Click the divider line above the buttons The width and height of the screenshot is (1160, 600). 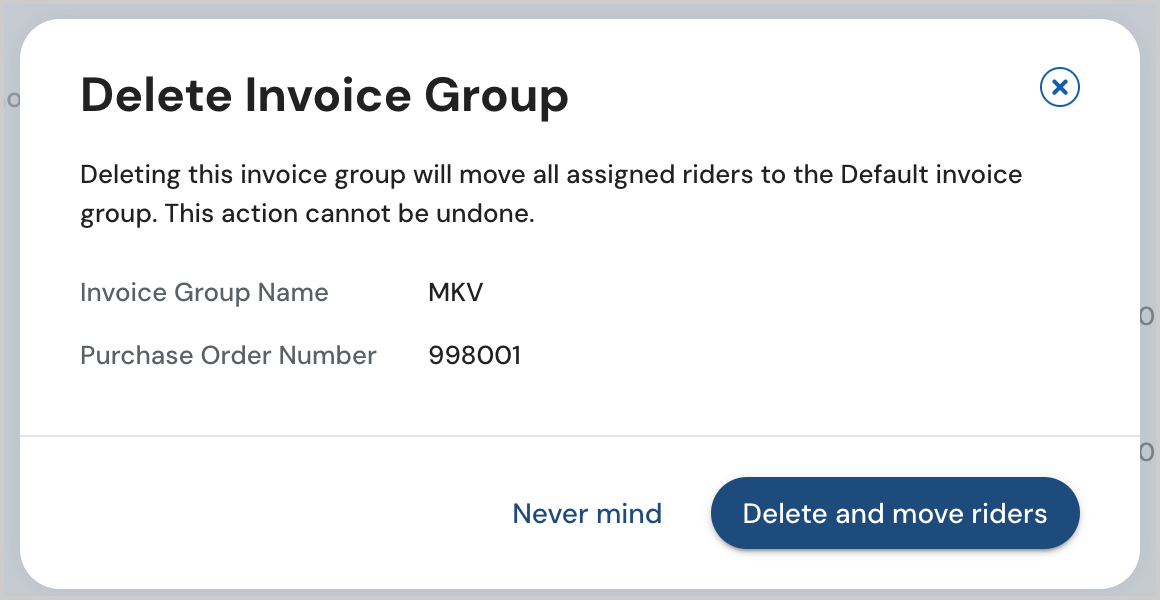tap(580, 436)
